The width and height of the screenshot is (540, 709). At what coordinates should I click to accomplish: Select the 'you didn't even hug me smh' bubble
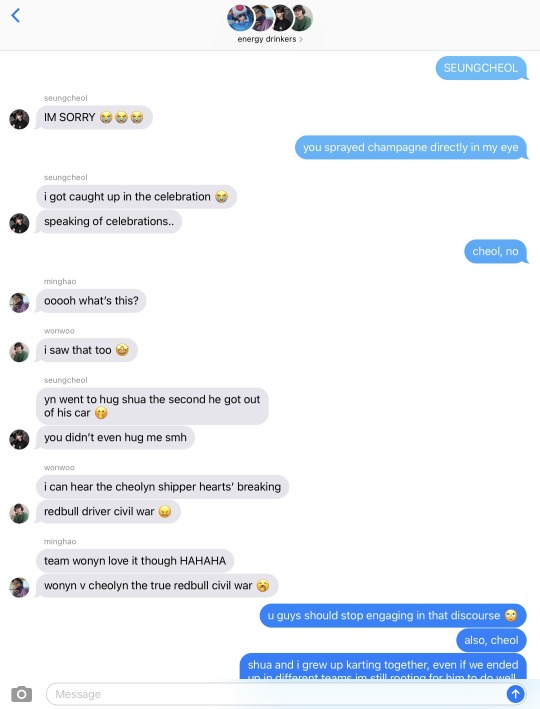[x=115, y=438]
